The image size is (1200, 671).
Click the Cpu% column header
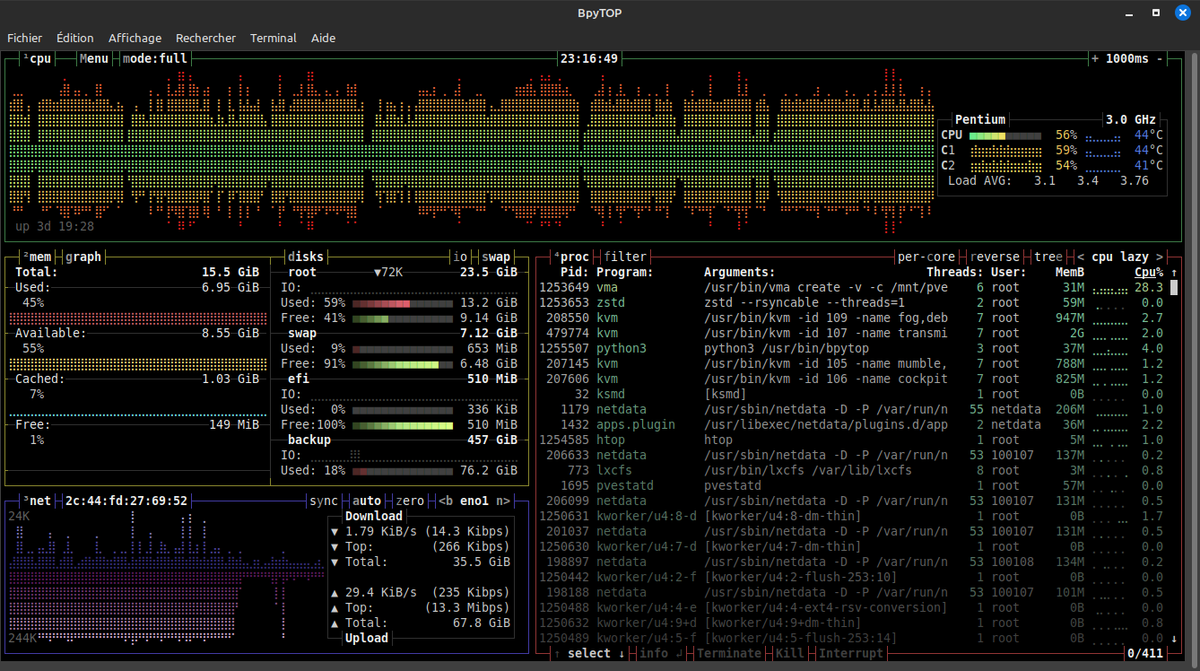tap(1148, 272)
